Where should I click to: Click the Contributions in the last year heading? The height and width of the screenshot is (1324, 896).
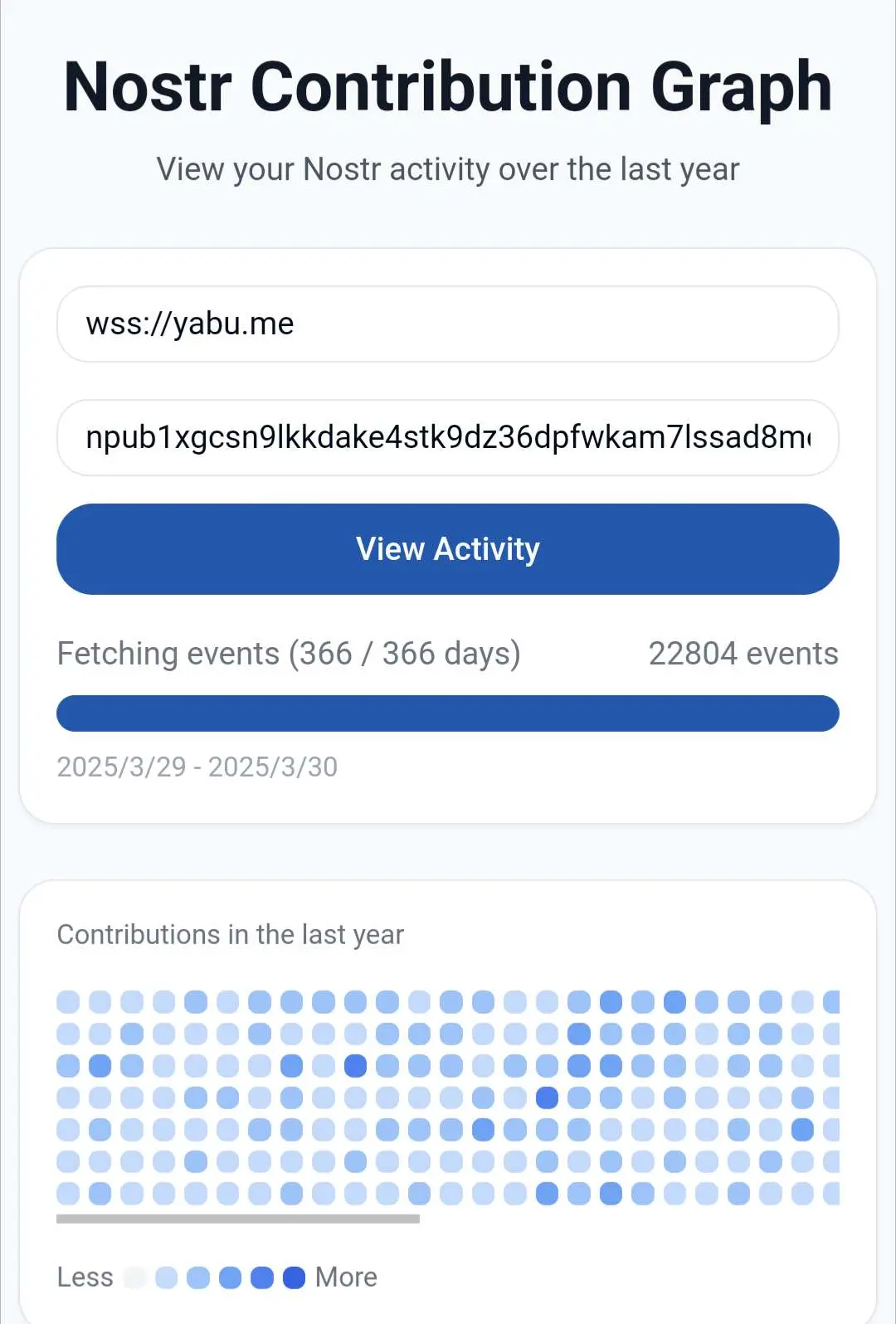231,935
